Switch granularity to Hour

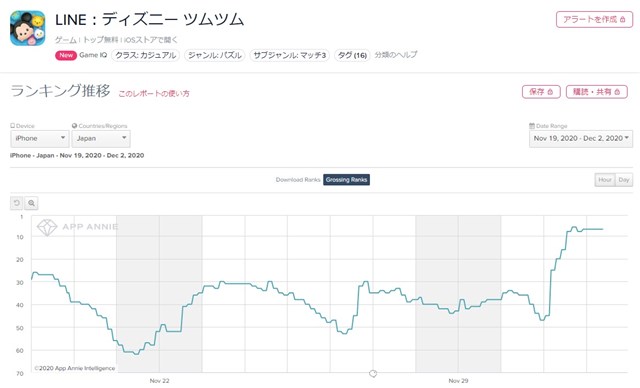[605, 180]
